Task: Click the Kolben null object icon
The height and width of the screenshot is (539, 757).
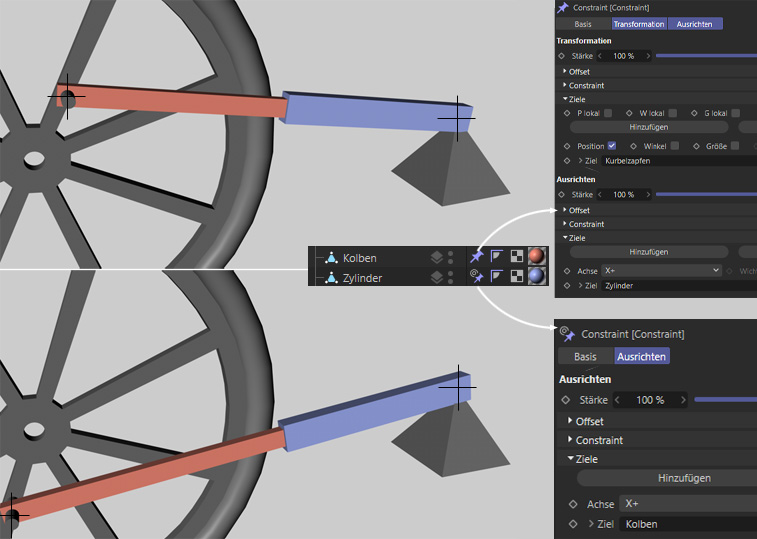Action: 331,258
